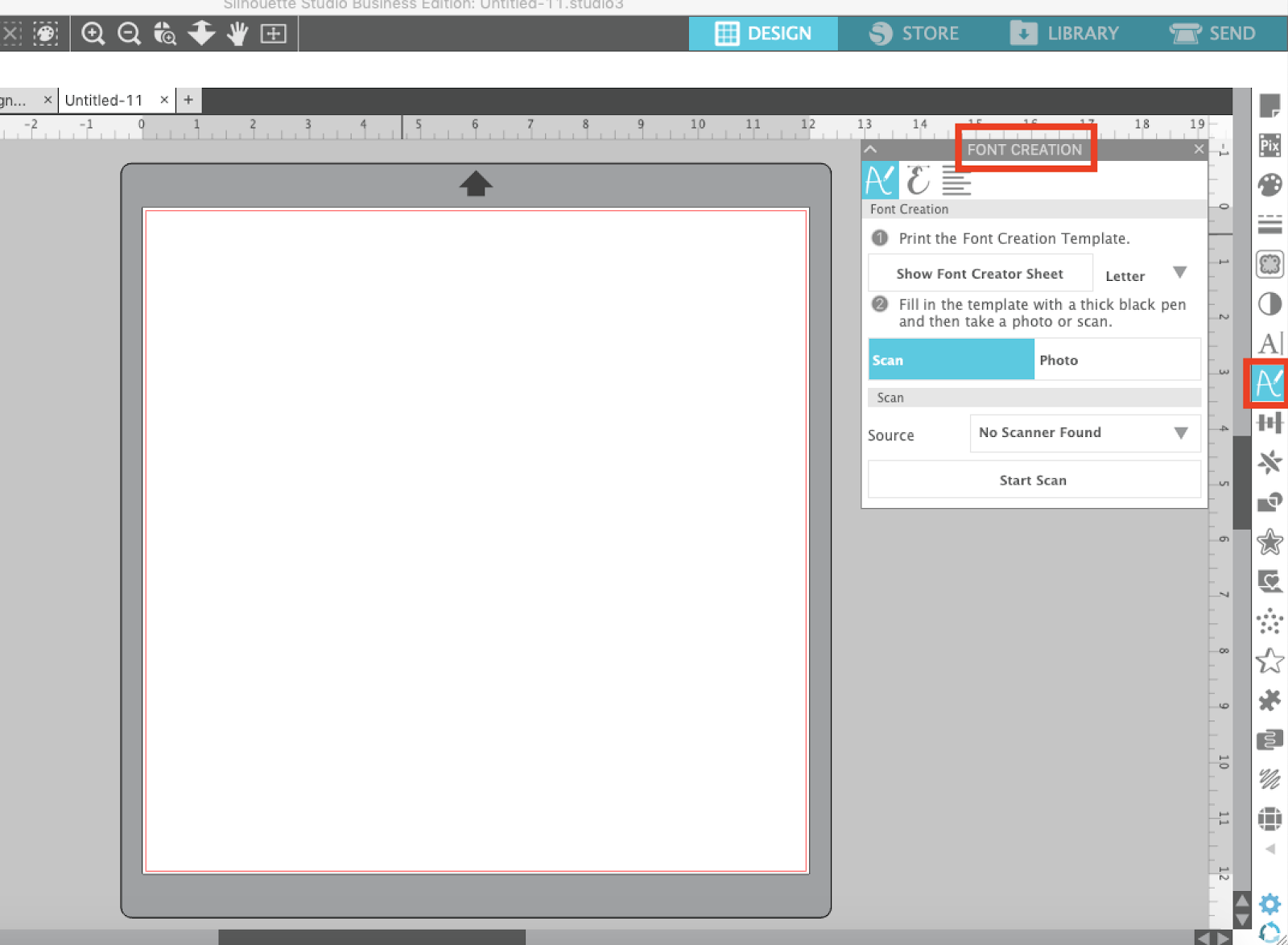Click the deselect-all icon in the top toolbar

tap(10, 34)
